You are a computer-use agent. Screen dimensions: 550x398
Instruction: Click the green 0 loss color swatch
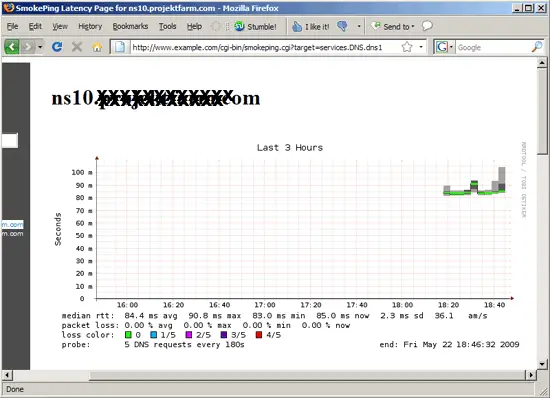point(128,335)
